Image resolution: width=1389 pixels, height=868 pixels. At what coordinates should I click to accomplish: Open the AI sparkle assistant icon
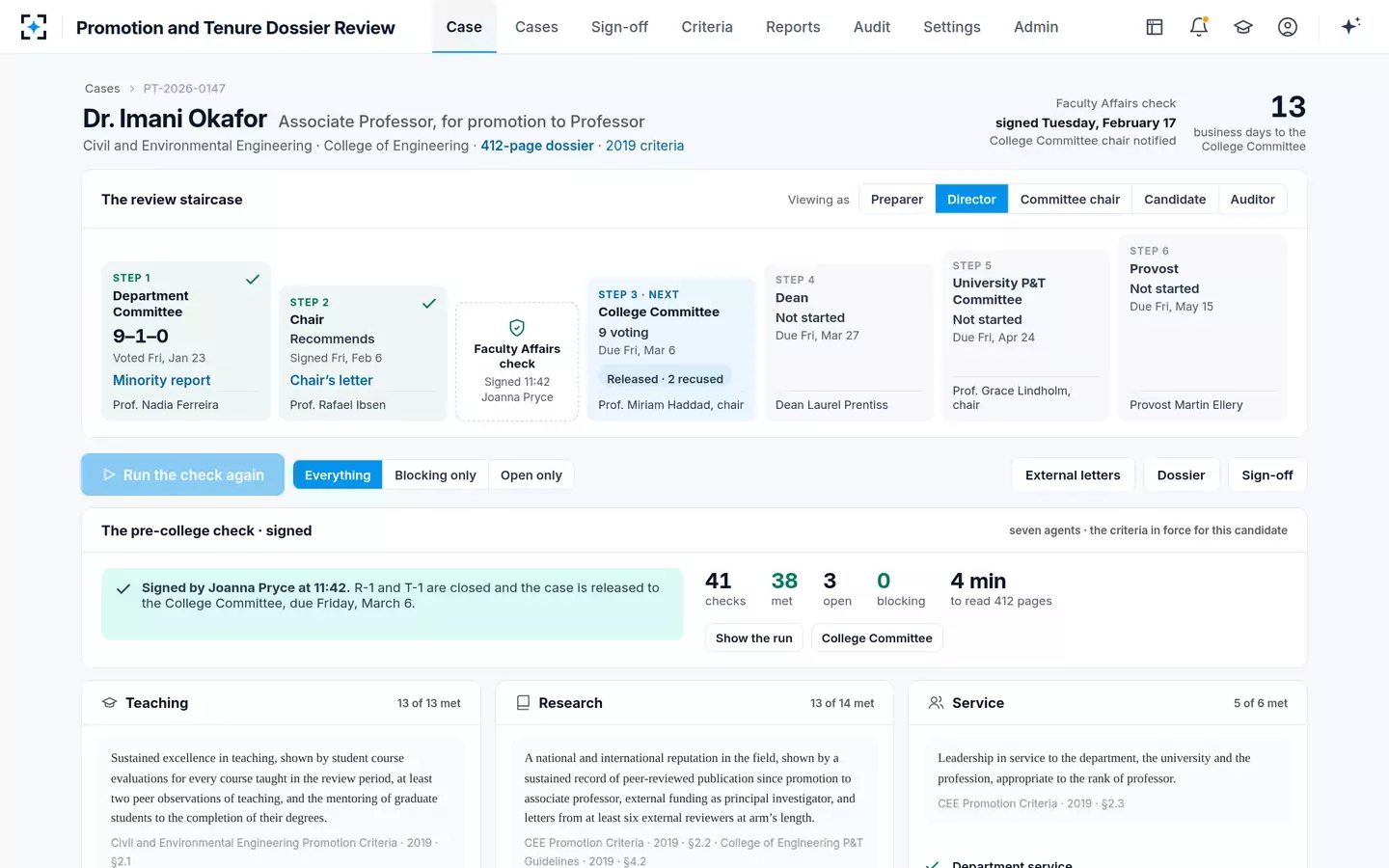(x=1350, y=27)
